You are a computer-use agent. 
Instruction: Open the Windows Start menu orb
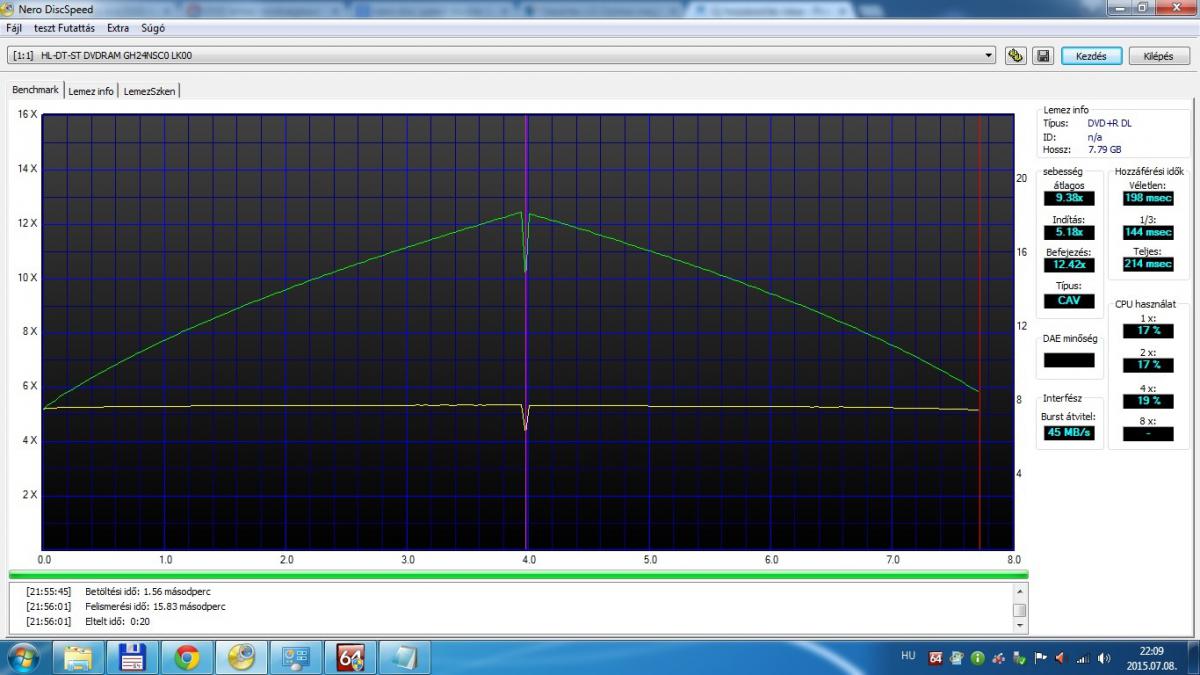tap(22, 657)
